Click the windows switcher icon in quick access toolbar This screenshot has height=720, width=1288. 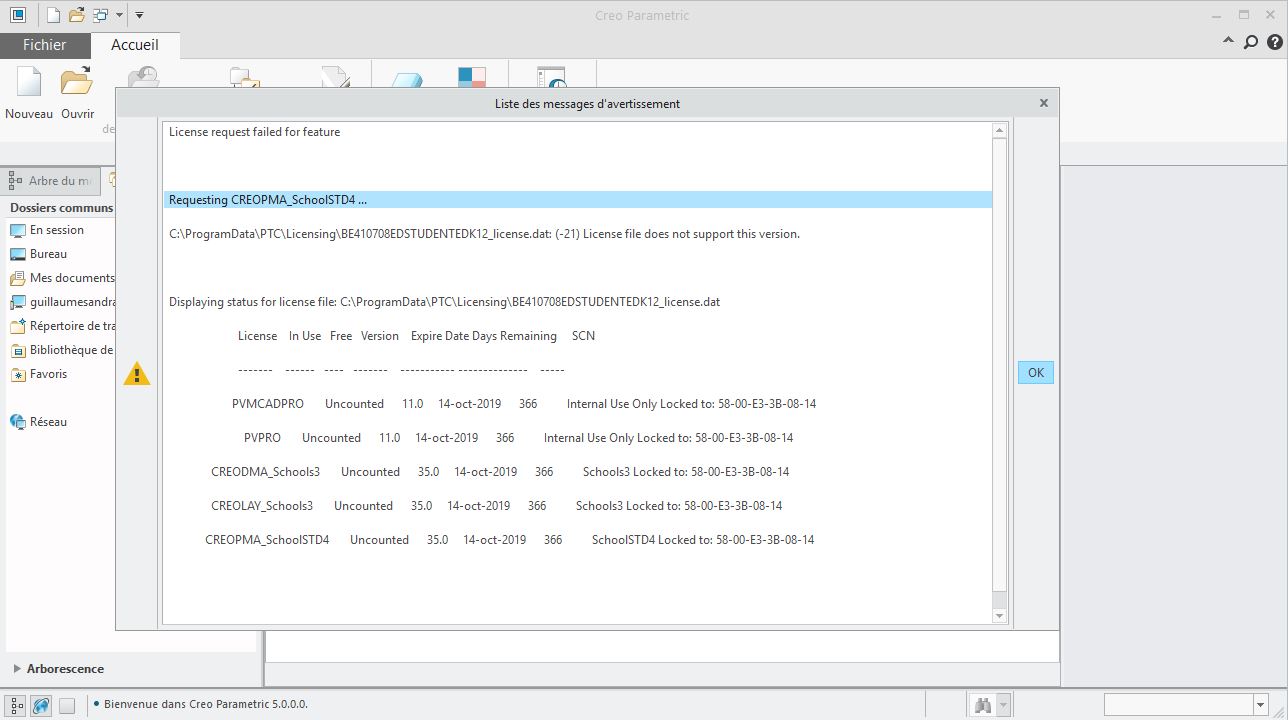click(100, 15)
